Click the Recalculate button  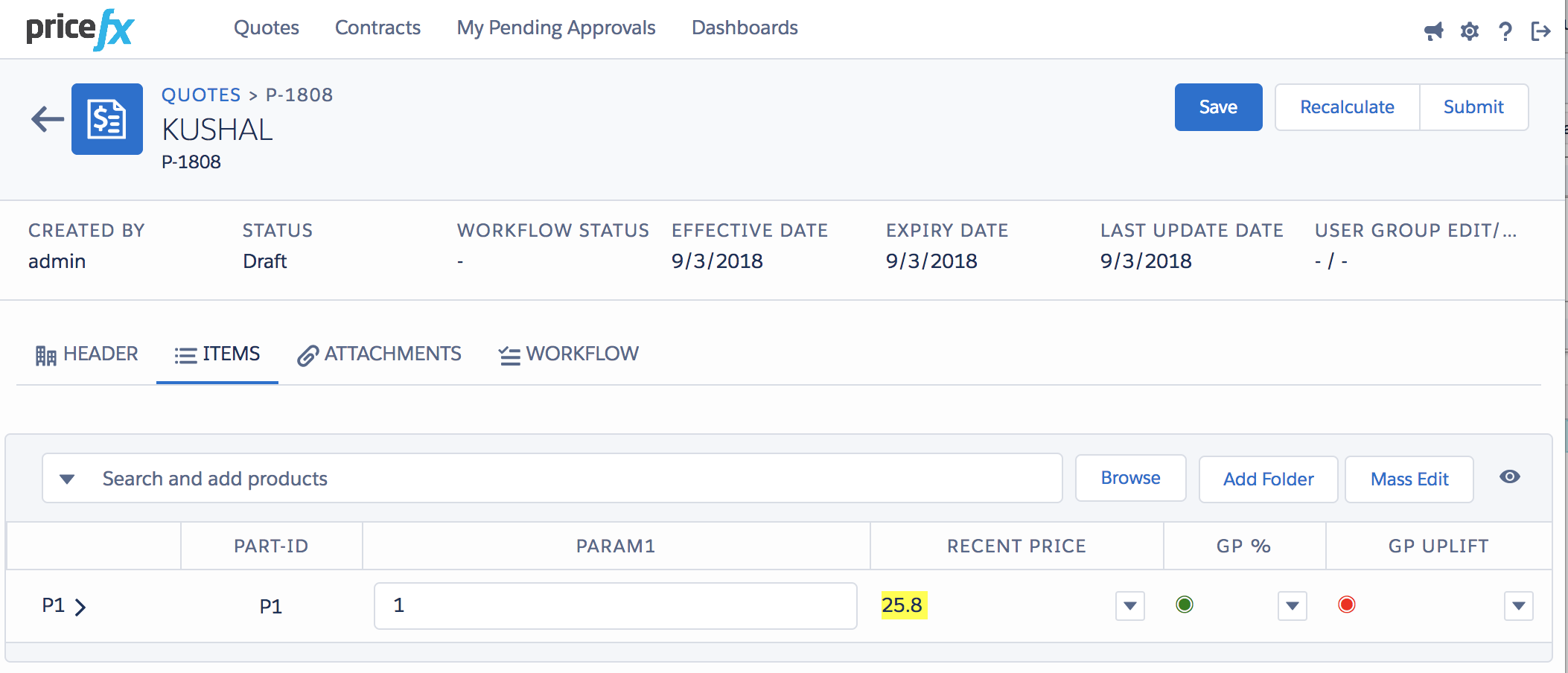(x=1347, y=107)
